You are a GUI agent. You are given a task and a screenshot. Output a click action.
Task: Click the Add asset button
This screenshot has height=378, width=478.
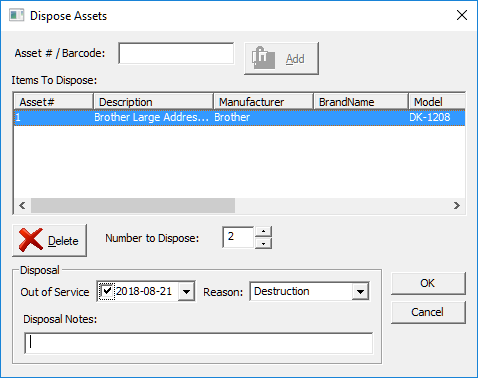coord(281,58)
